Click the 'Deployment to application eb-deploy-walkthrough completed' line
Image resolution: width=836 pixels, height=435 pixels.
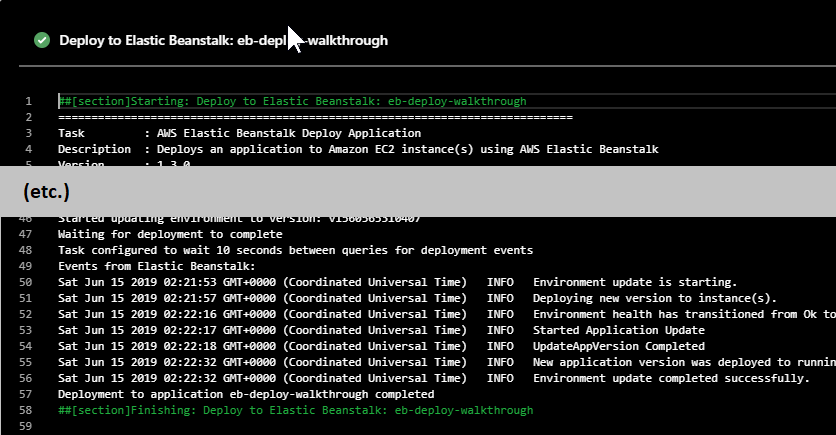click(x=246, y=394)
